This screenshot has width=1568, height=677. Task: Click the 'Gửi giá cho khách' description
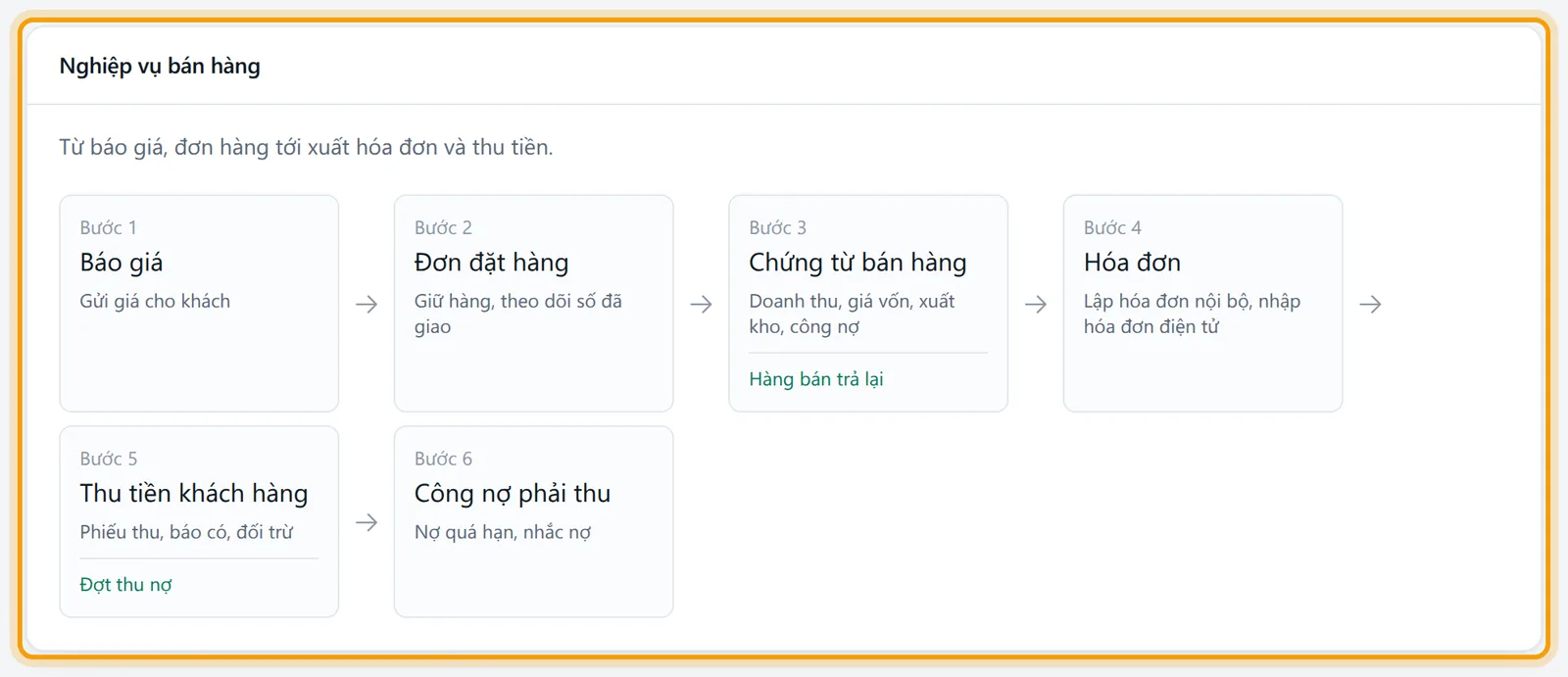[155, 301]
